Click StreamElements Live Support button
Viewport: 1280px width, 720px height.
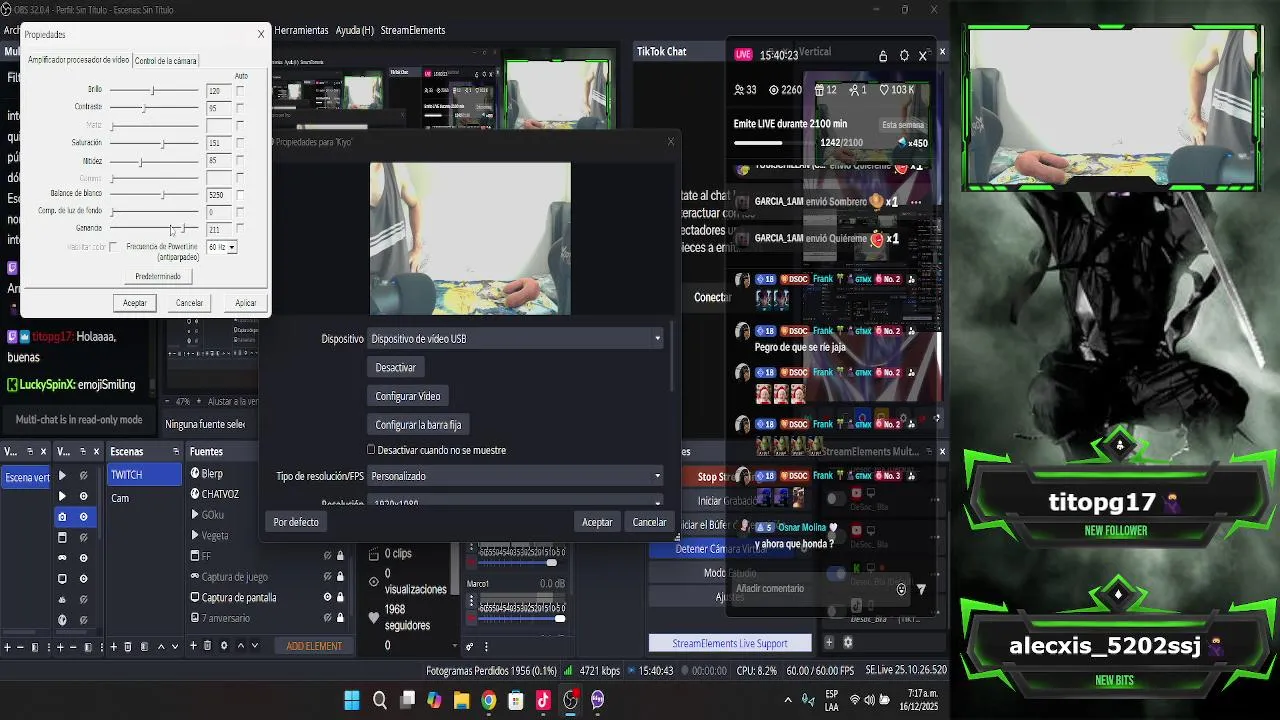coord(730,643)
